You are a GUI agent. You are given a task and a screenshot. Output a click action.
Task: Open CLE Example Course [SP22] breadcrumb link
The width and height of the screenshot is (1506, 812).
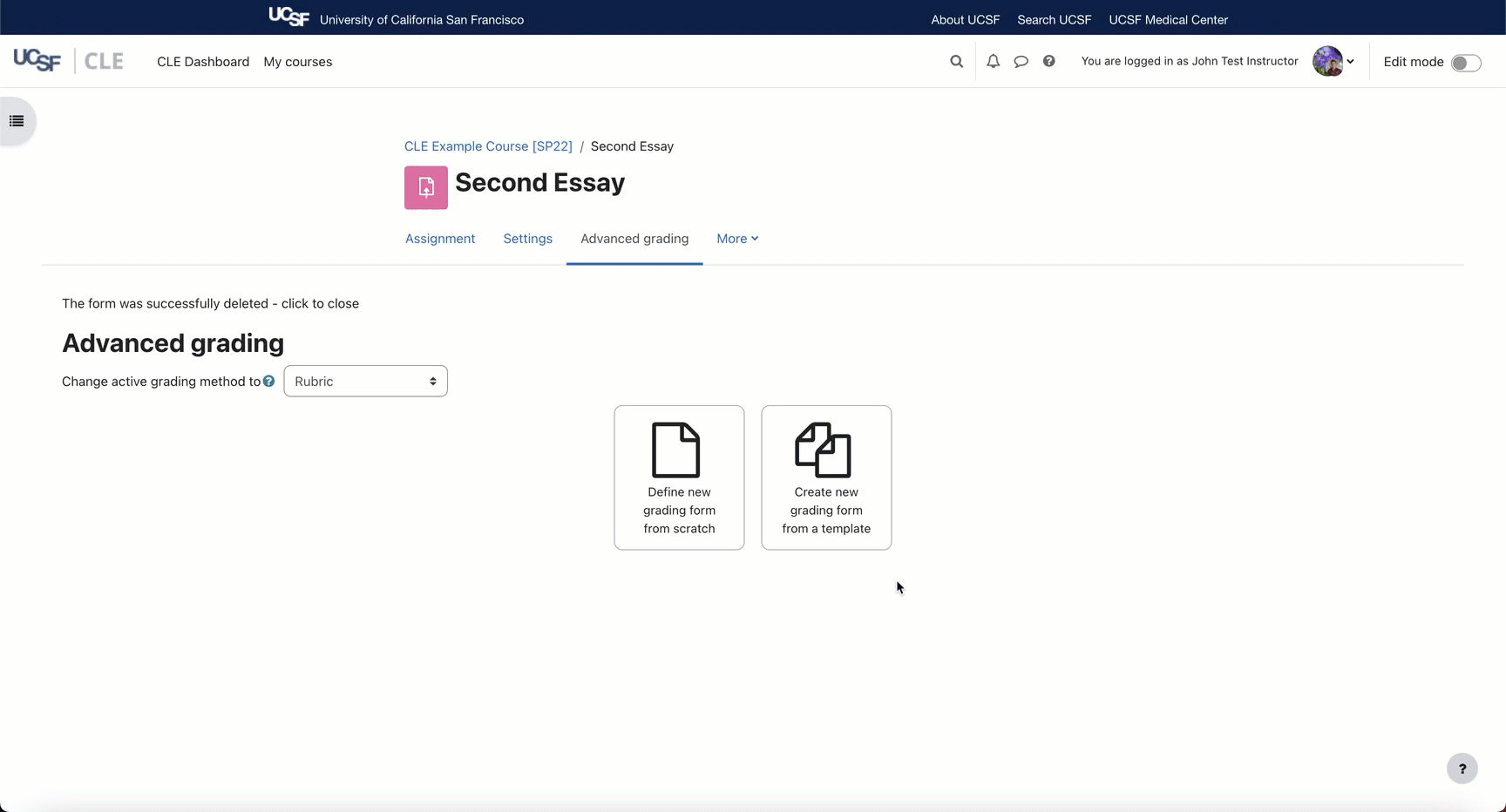coord(488,146)
